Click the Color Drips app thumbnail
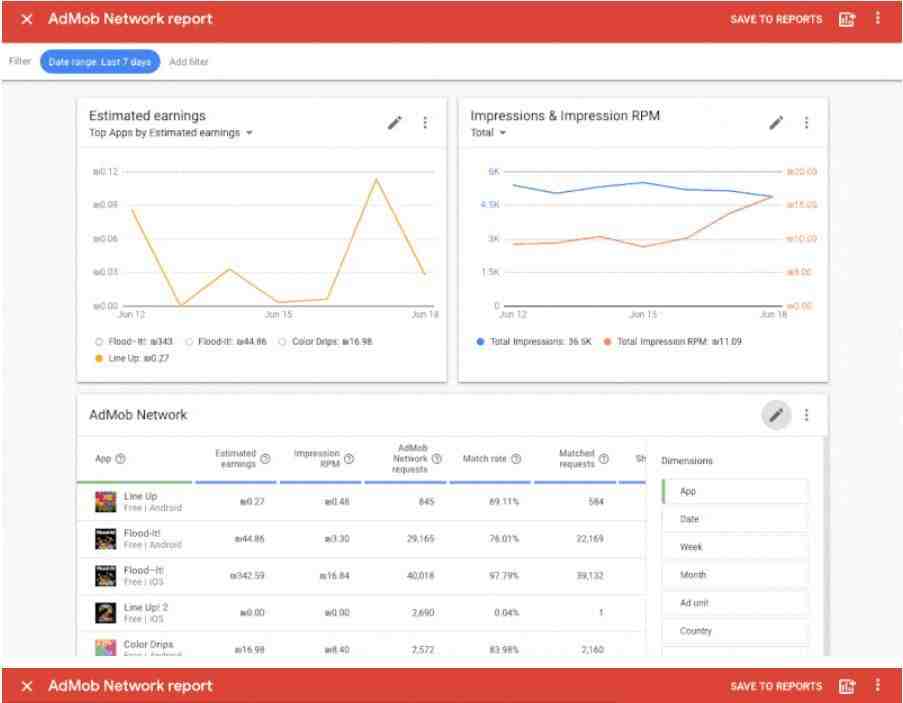Viewport: 903px width, 703px height. click(105, 648)
